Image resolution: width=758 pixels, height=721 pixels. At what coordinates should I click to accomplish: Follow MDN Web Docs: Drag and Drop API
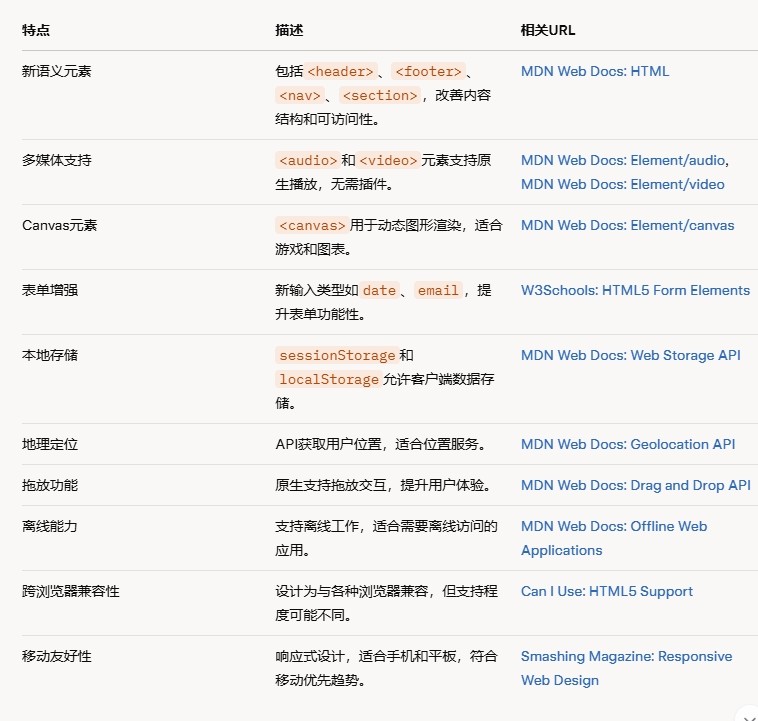coord(635,485)
